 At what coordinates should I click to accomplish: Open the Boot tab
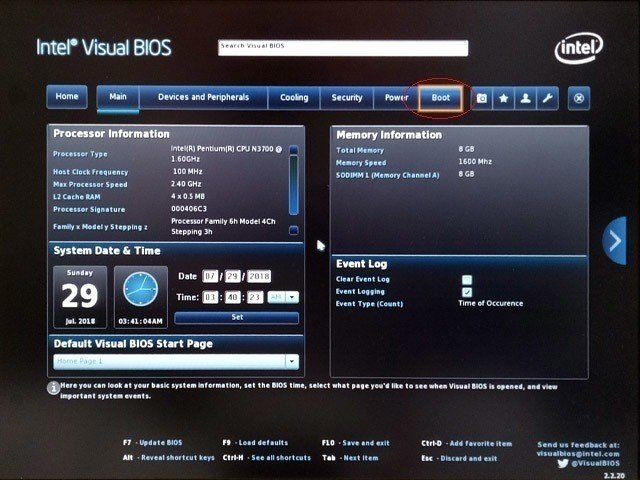coord(441,98)
